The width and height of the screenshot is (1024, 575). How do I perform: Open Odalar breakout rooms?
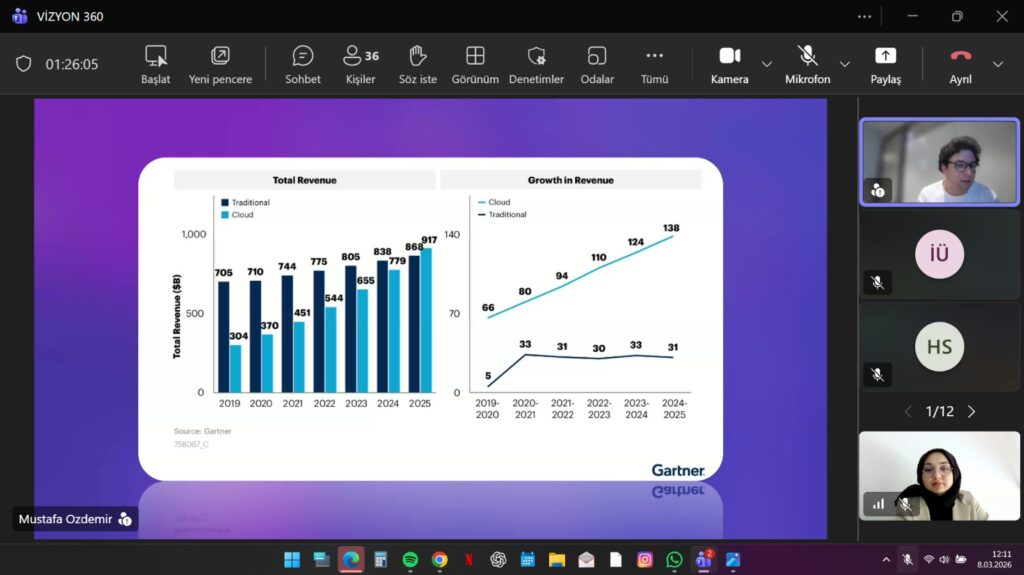597,64
